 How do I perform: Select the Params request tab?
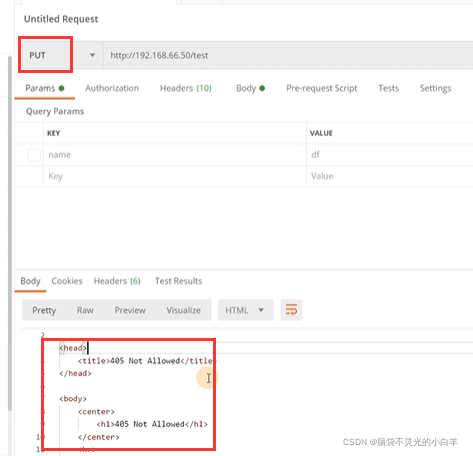tap(44, 88)
